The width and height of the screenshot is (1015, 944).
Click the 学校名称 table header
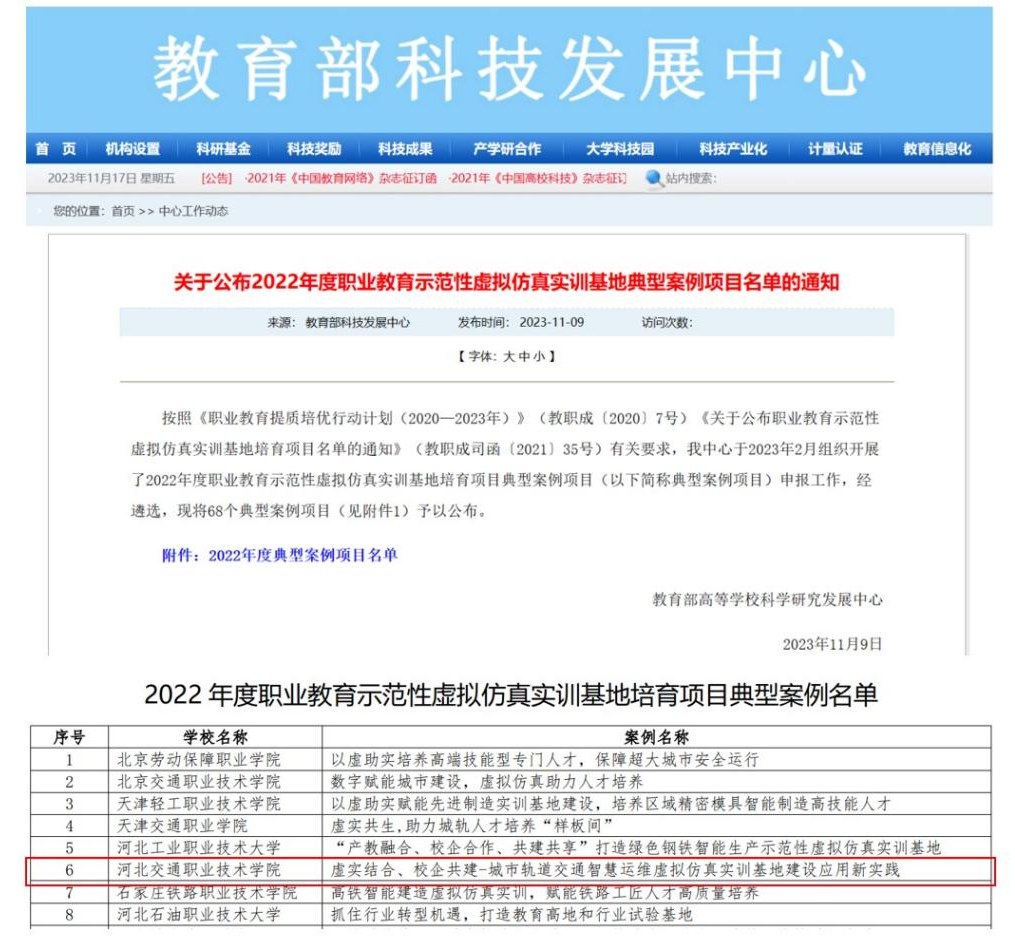(x=215, y=737)
